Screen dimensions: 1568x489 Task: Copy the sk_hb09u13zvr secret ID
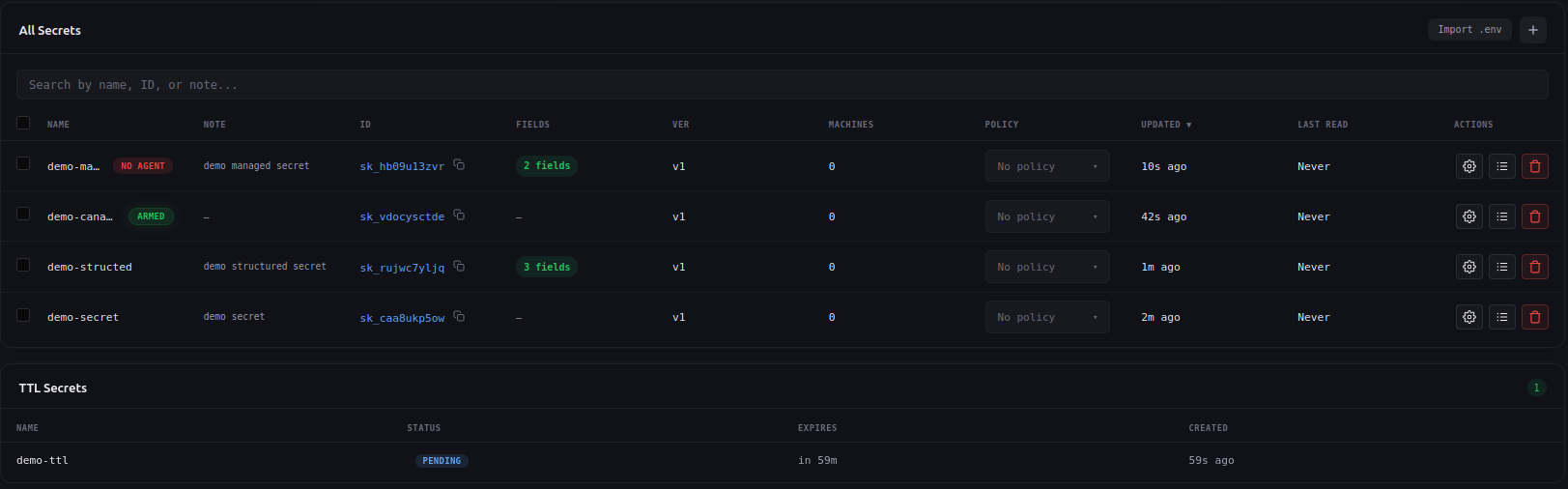pyautogui.click(x=459, y=165)
